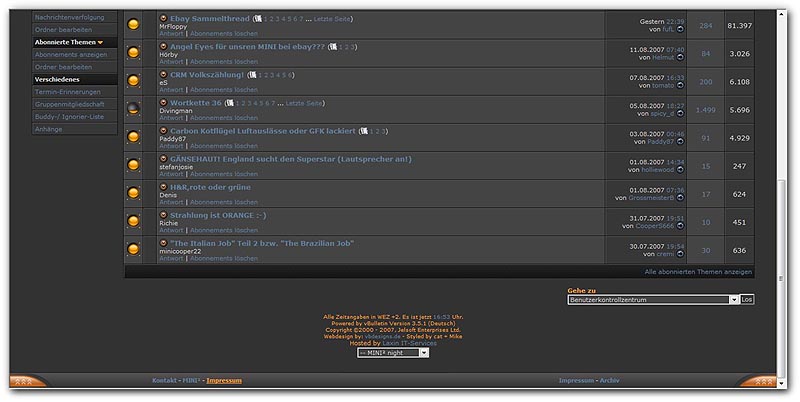Click the vertical scrollbar thumb
Image resolution: width=800 pixels, height=402 pixels.
pos(781,278)
